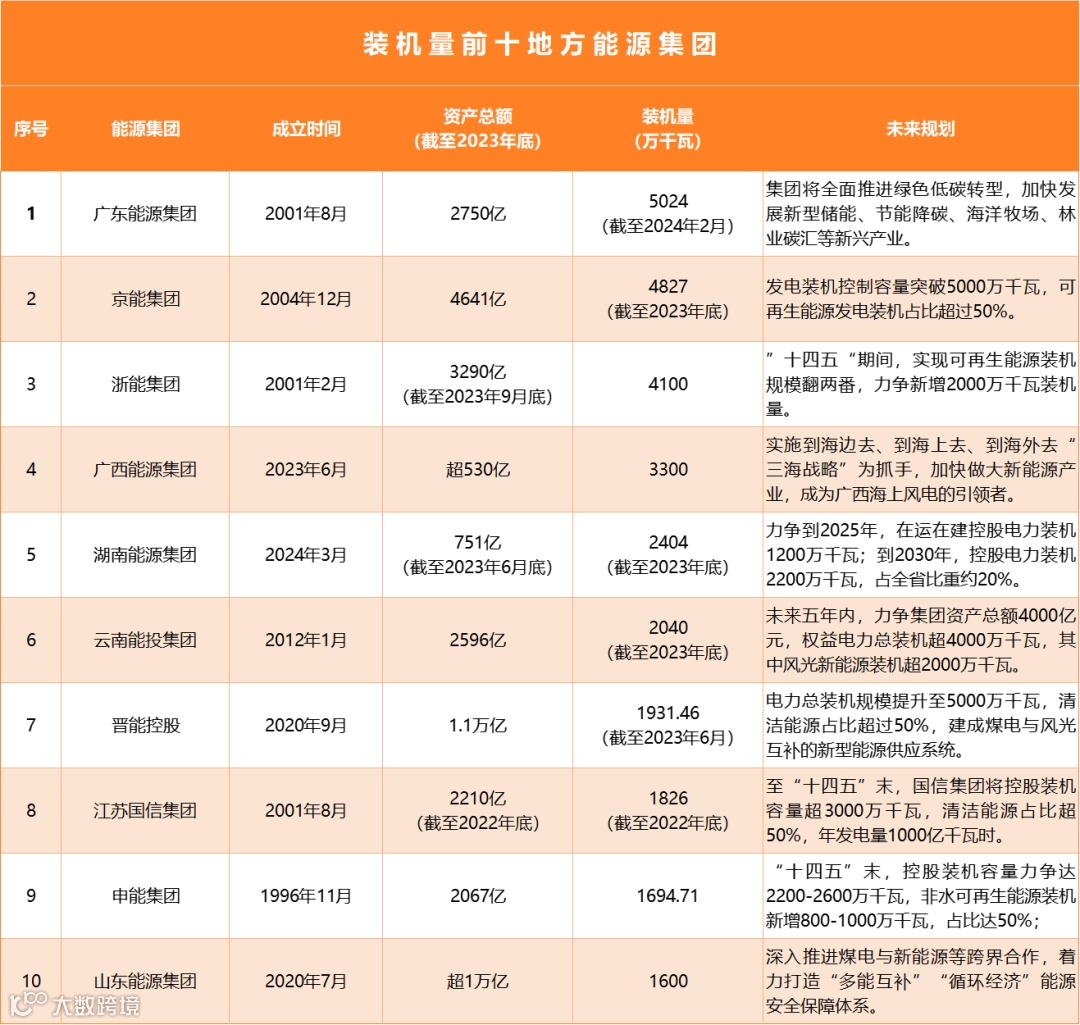Screen dimensions: 1080x1025
Task: Select the 申能集团 cell
Action: (145, 896)
